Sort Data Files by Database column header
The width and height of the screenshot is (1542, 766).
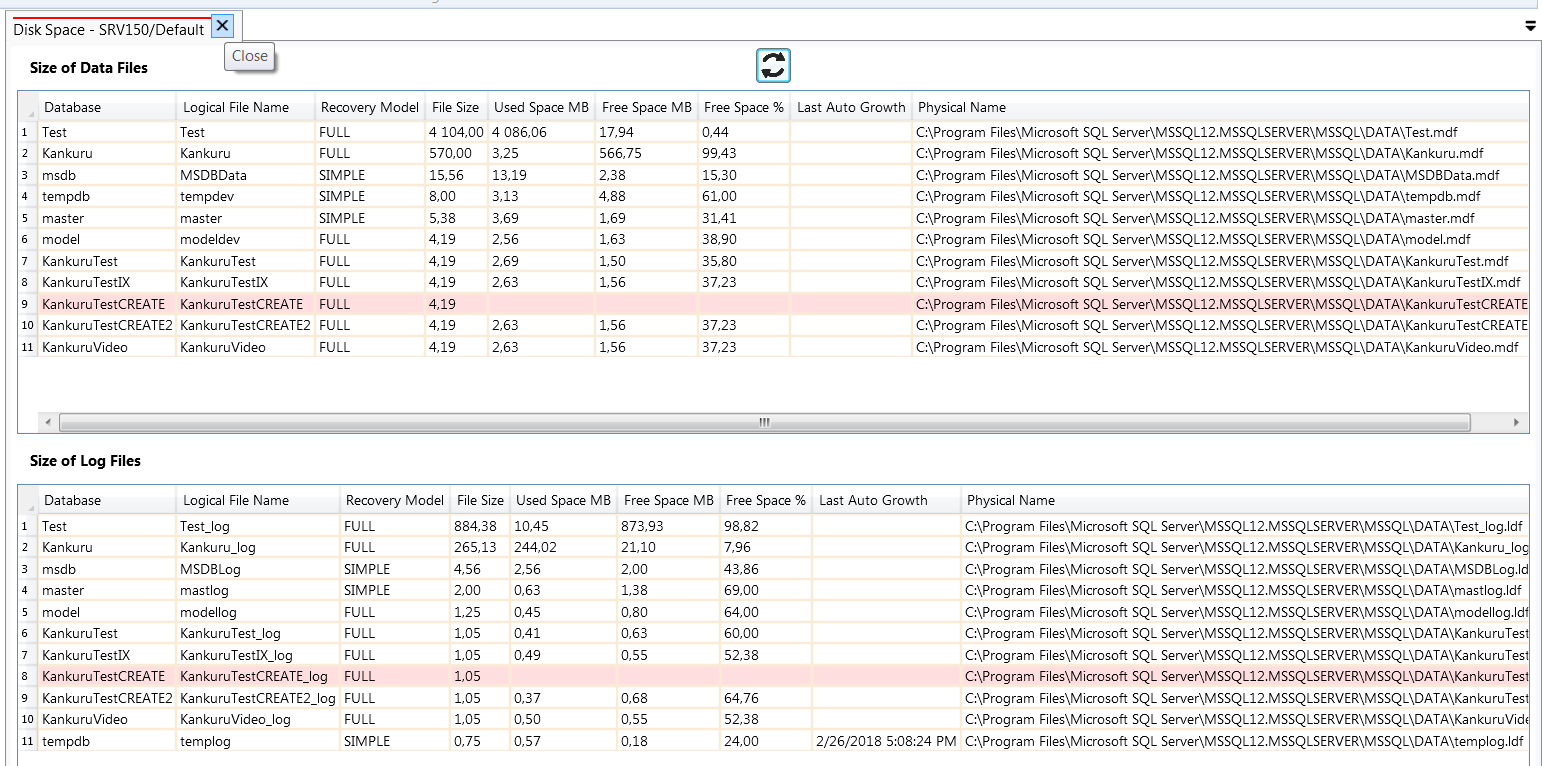pos(107,107)
